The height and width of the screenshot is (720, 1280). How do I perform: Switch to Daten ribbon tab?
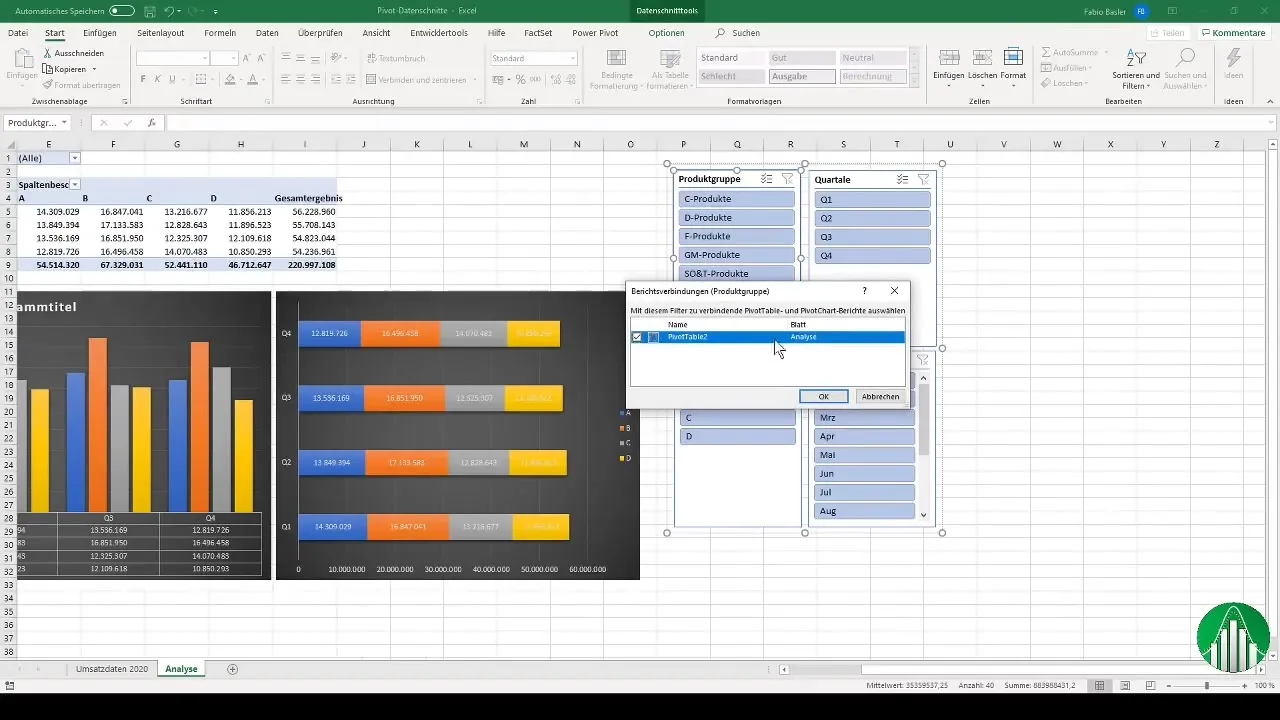267,33
